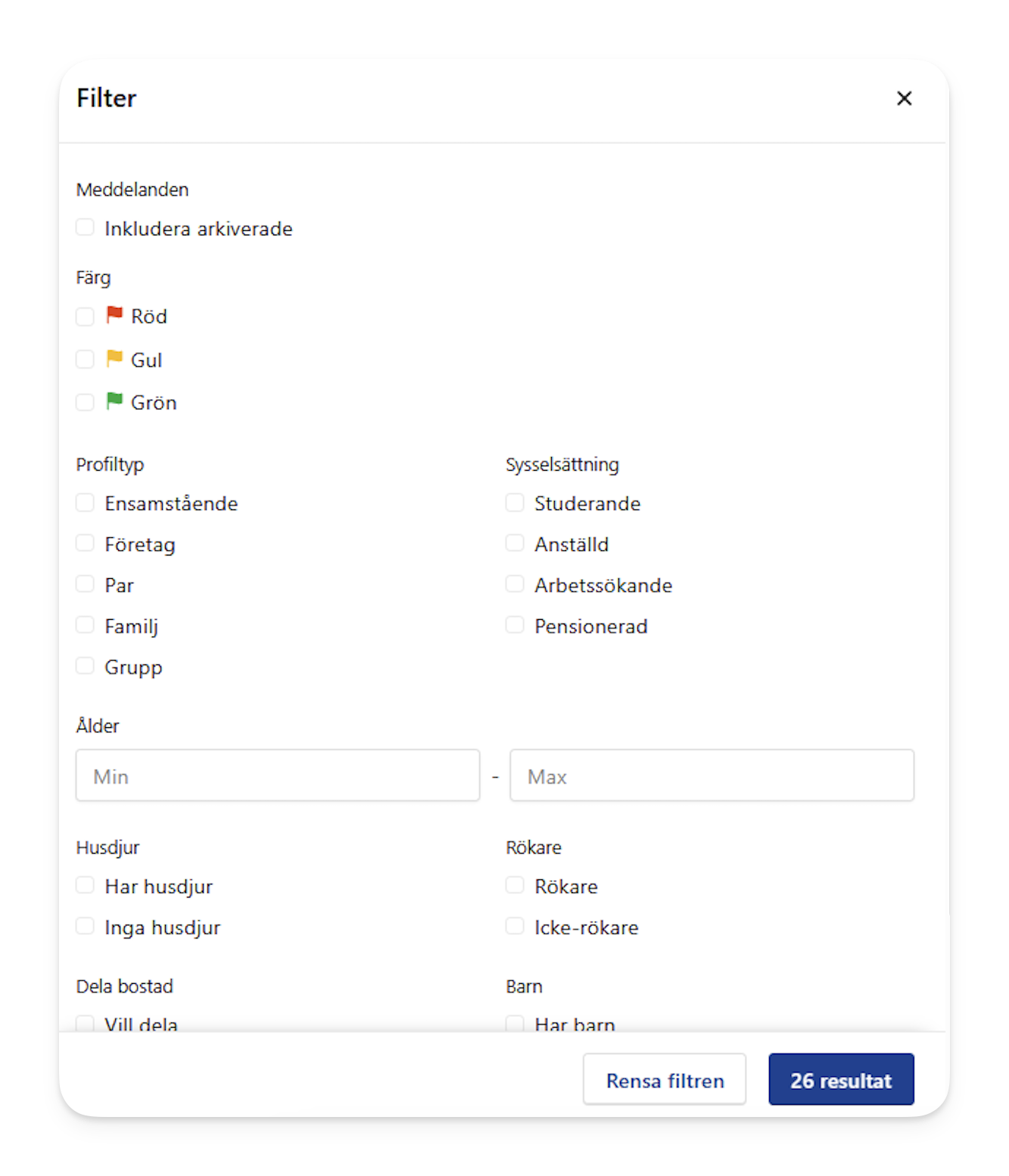This screenshot has width=1009, height=1176.
Task: Tick the Företag profile type
Action: pyautogui.click(x=85, y=544)
